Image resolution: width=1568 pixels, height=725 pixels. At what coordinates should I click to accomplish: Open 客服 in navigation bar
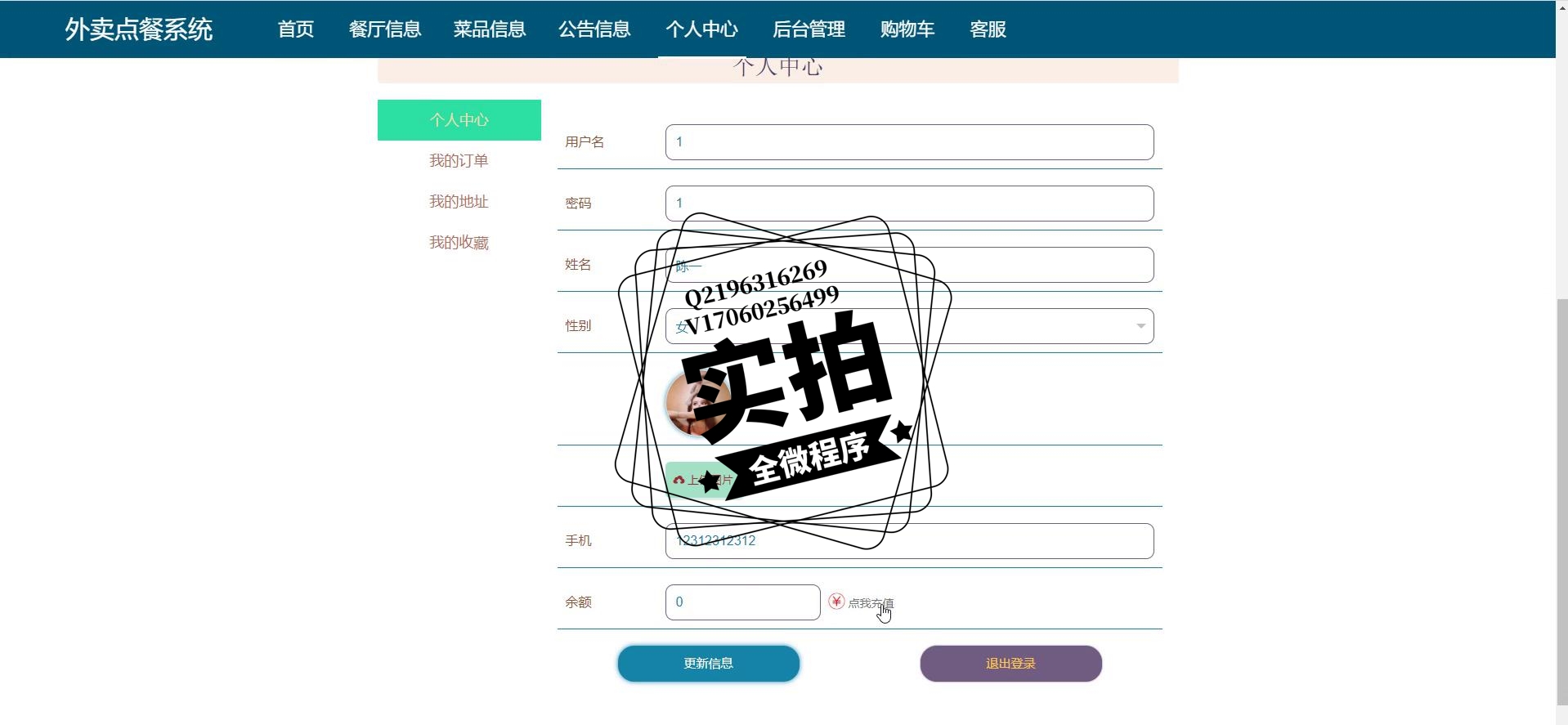pyautogui.click(x=988, y=29)
